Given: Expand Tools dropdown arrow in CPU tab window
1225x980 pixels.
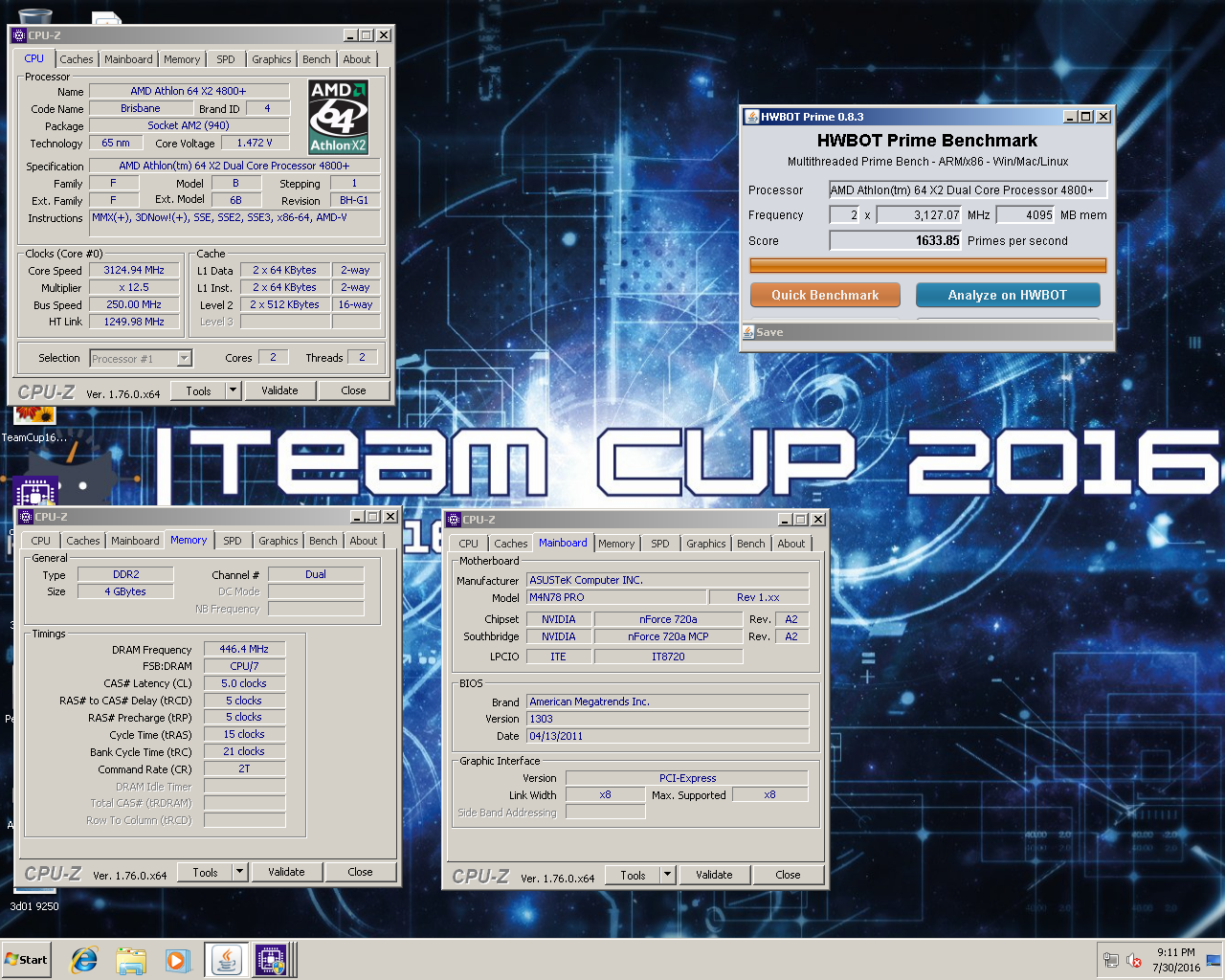Looking at the screenshot, I should pos(233,390).
